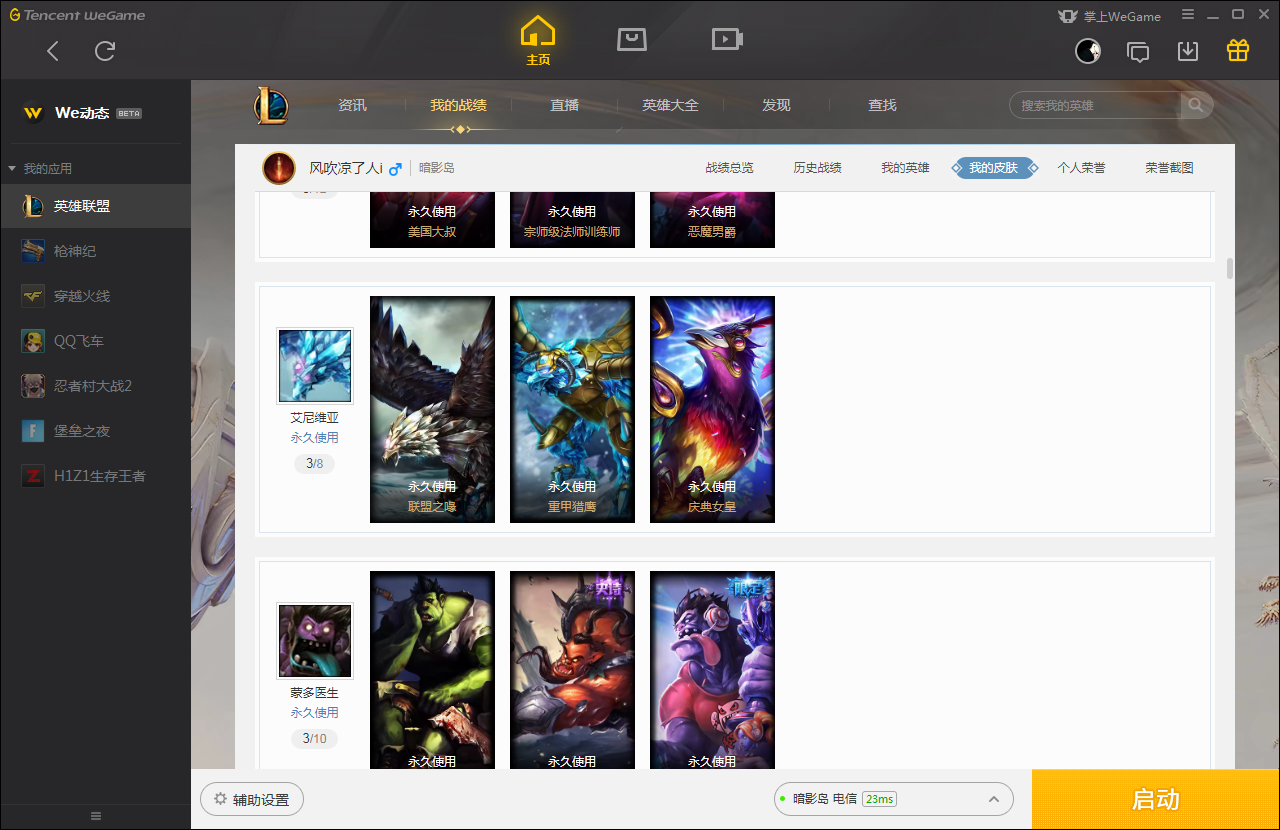This screenshot has width=1280, height=830.
Task: Open the red Mundo skin card
Action: point(572,670)
